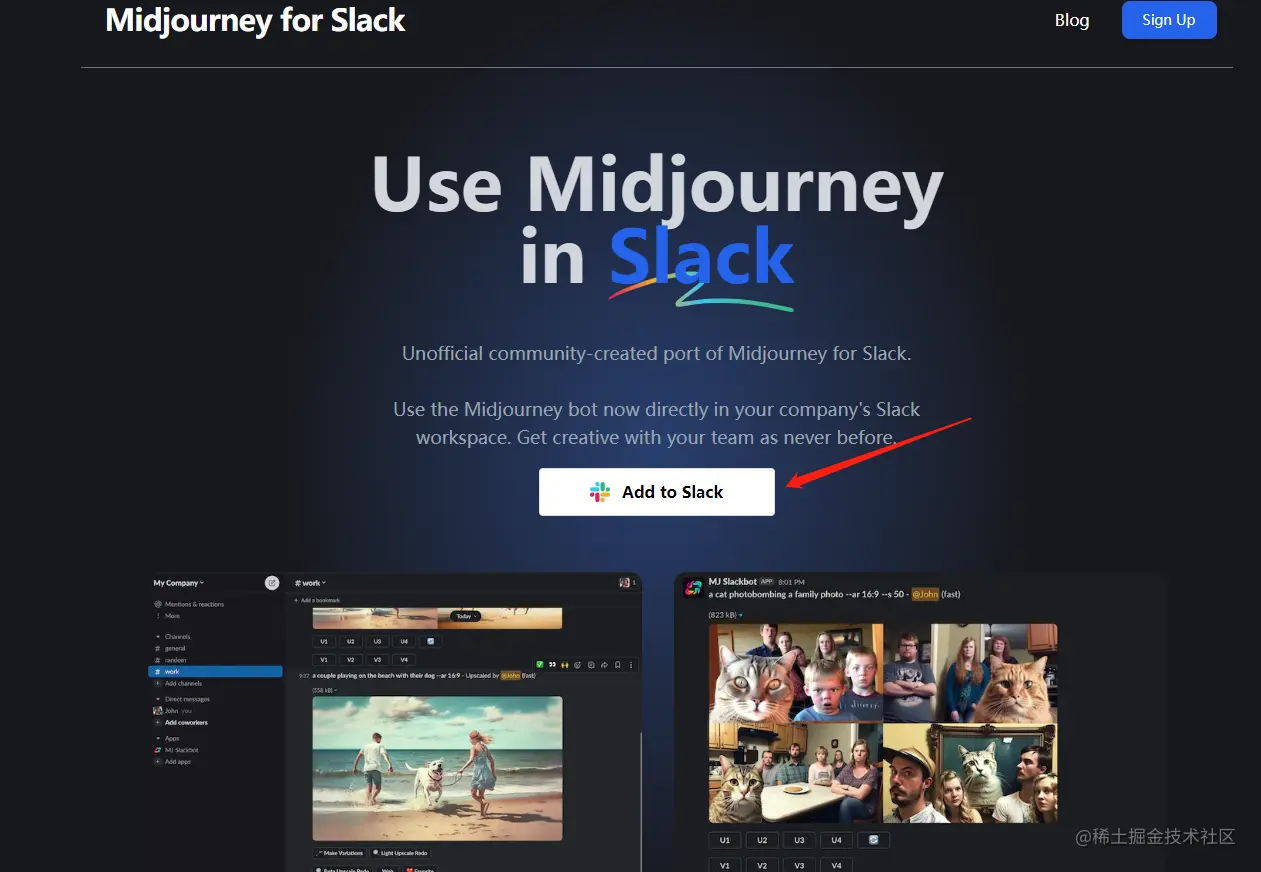The width and height of the screenshot is (1261, 872).
Task: Click the Midjourney for Slack site title
Action: [x=255, y=20]
